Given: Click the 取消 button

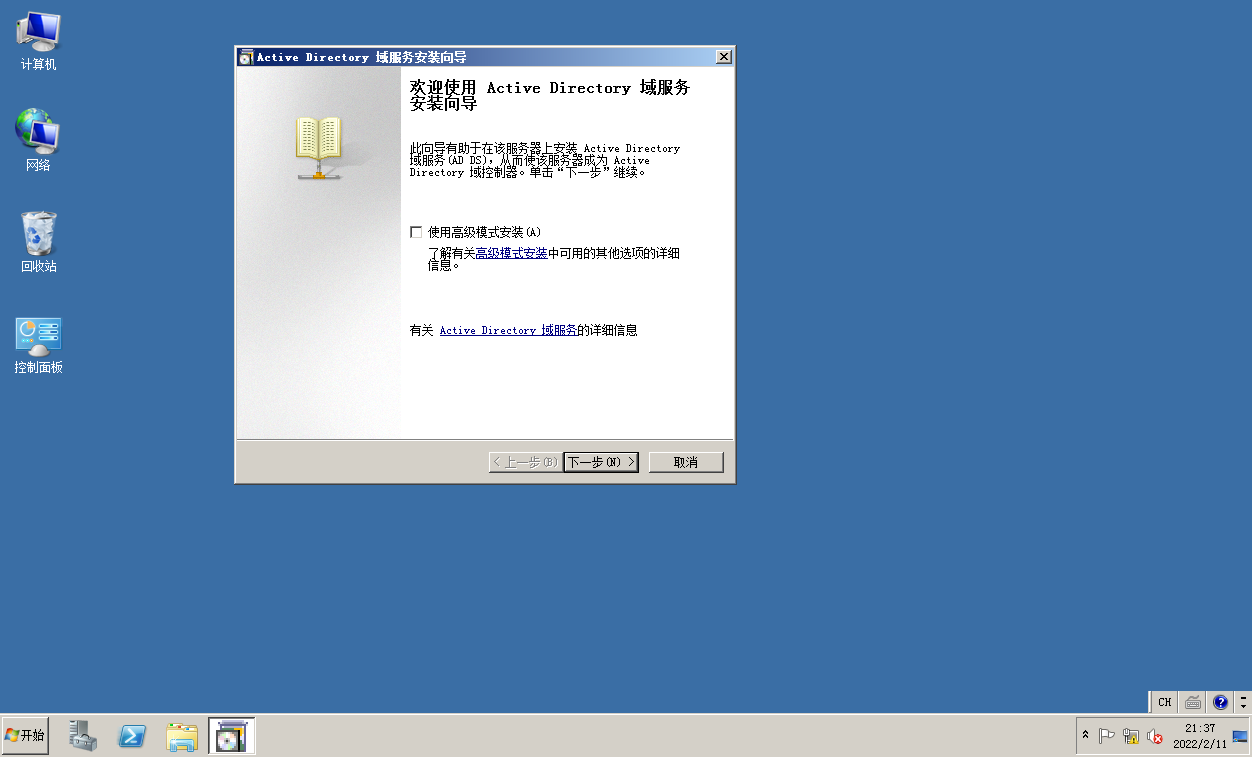Looking at the screenshot, I should click(686, 462).
